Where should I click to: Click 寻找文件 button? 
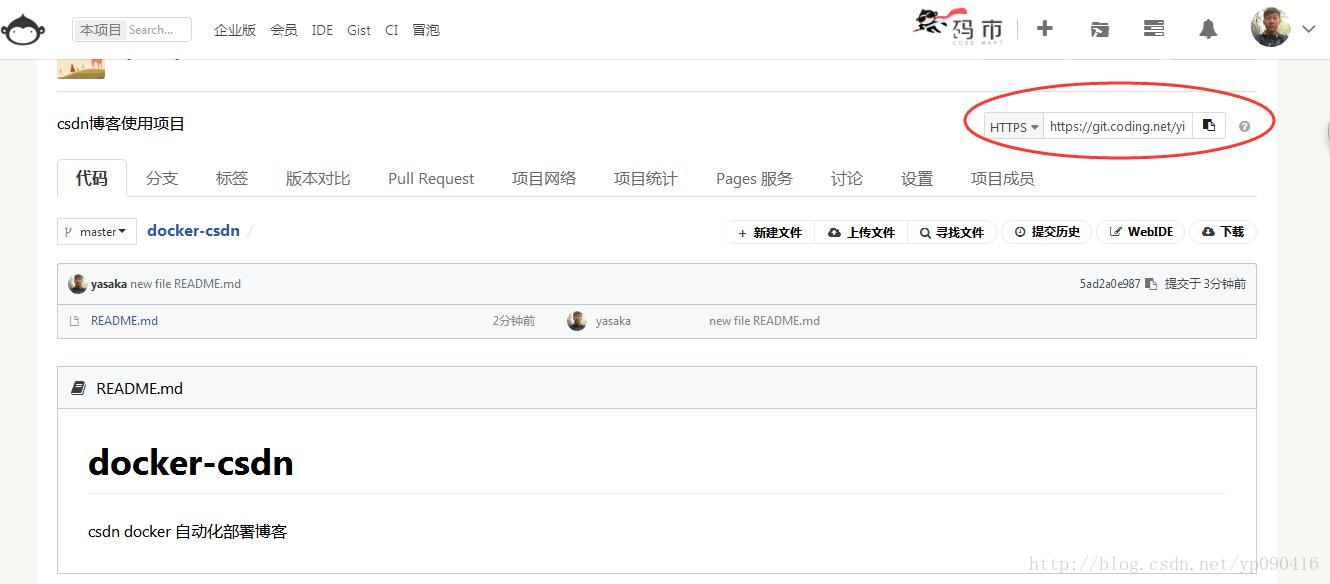[952, 232]
